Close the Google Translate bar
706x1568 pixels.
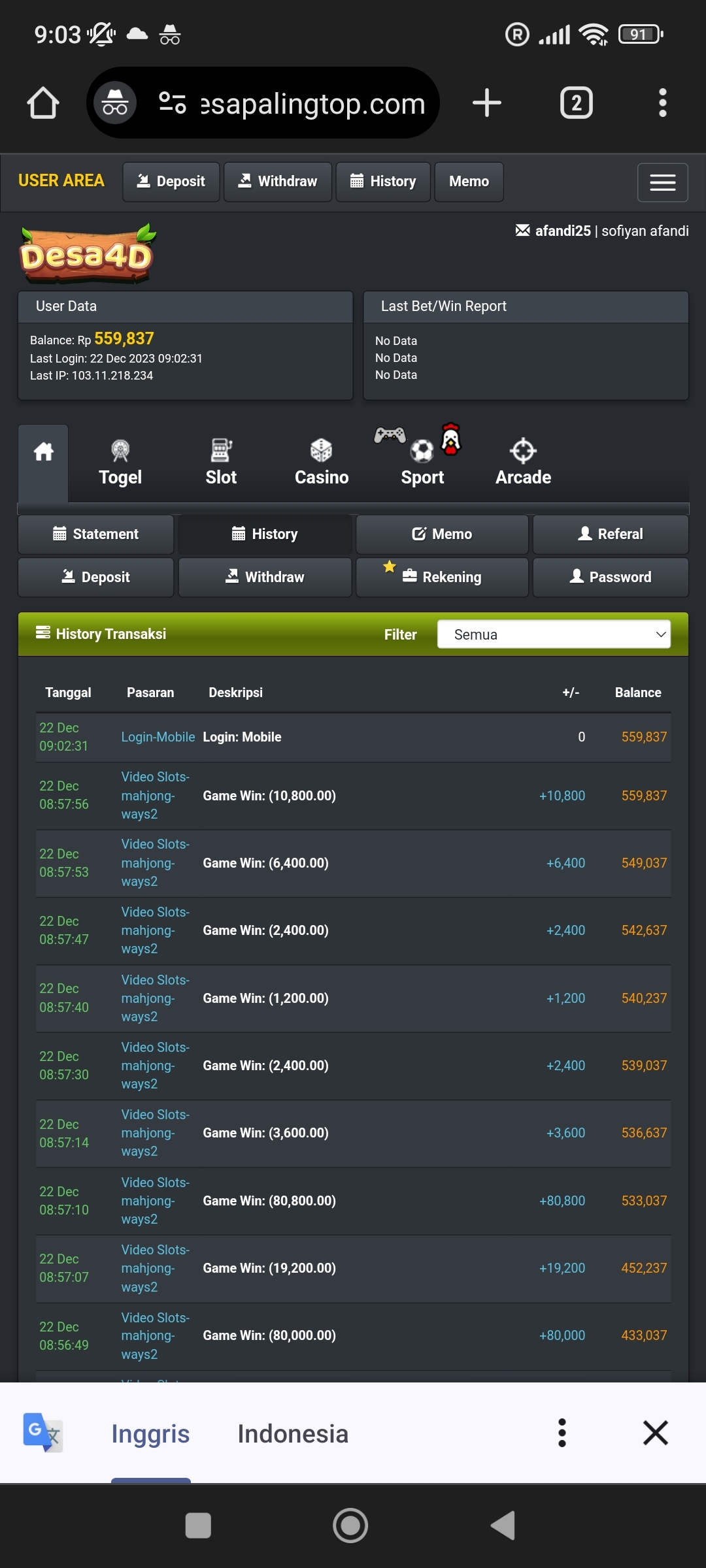point(655,1433)
